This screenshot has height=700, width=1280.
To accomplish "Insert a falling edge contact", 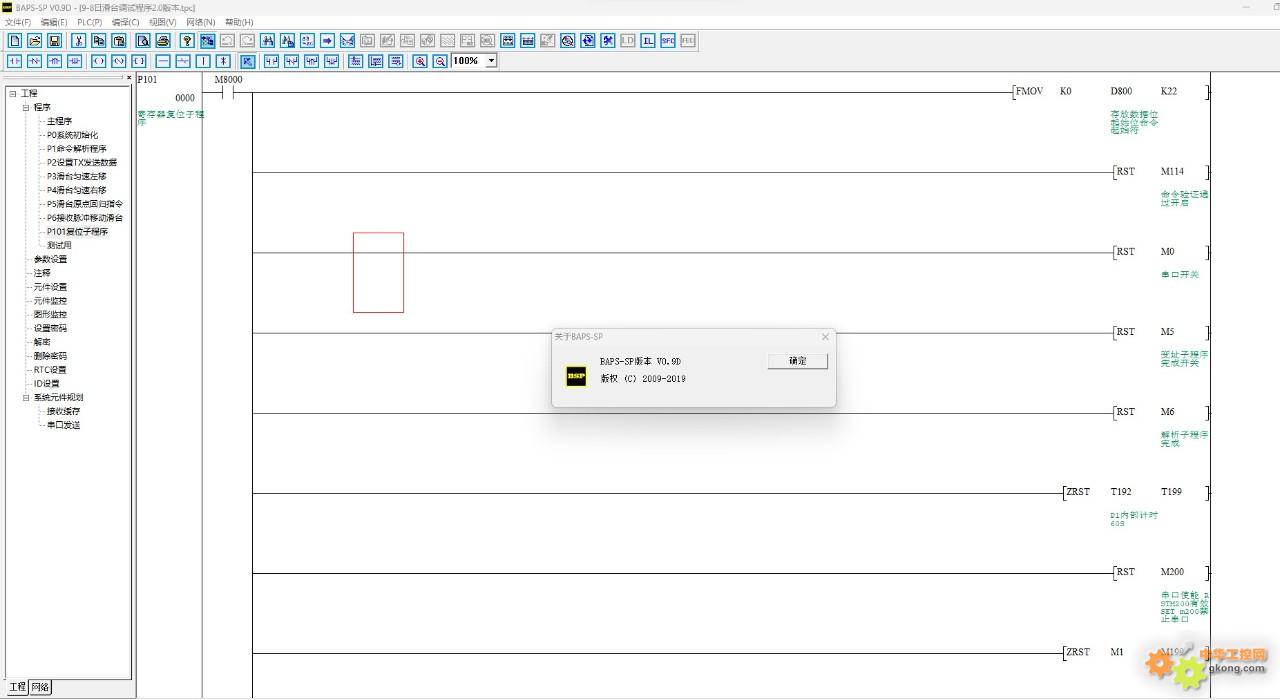I will point(74,61).
